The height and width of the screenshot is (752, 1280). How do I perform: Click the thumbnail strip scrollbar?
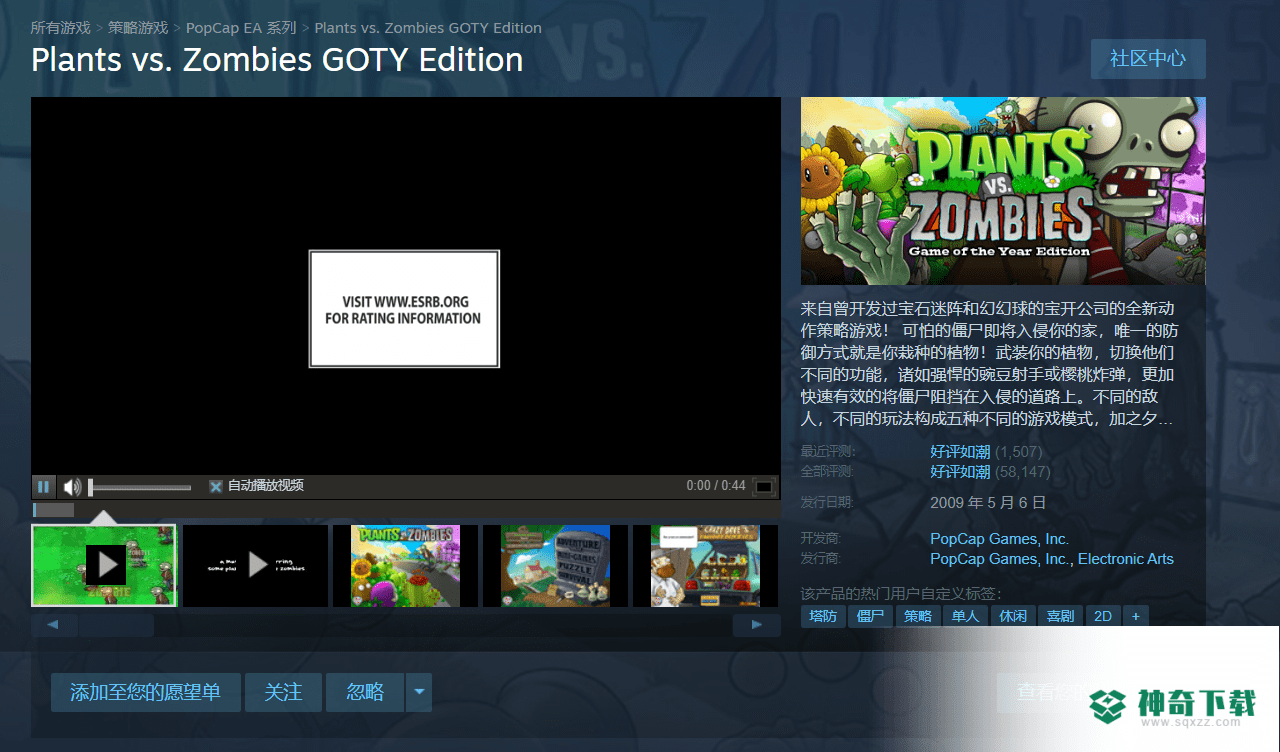coord(405,625)
